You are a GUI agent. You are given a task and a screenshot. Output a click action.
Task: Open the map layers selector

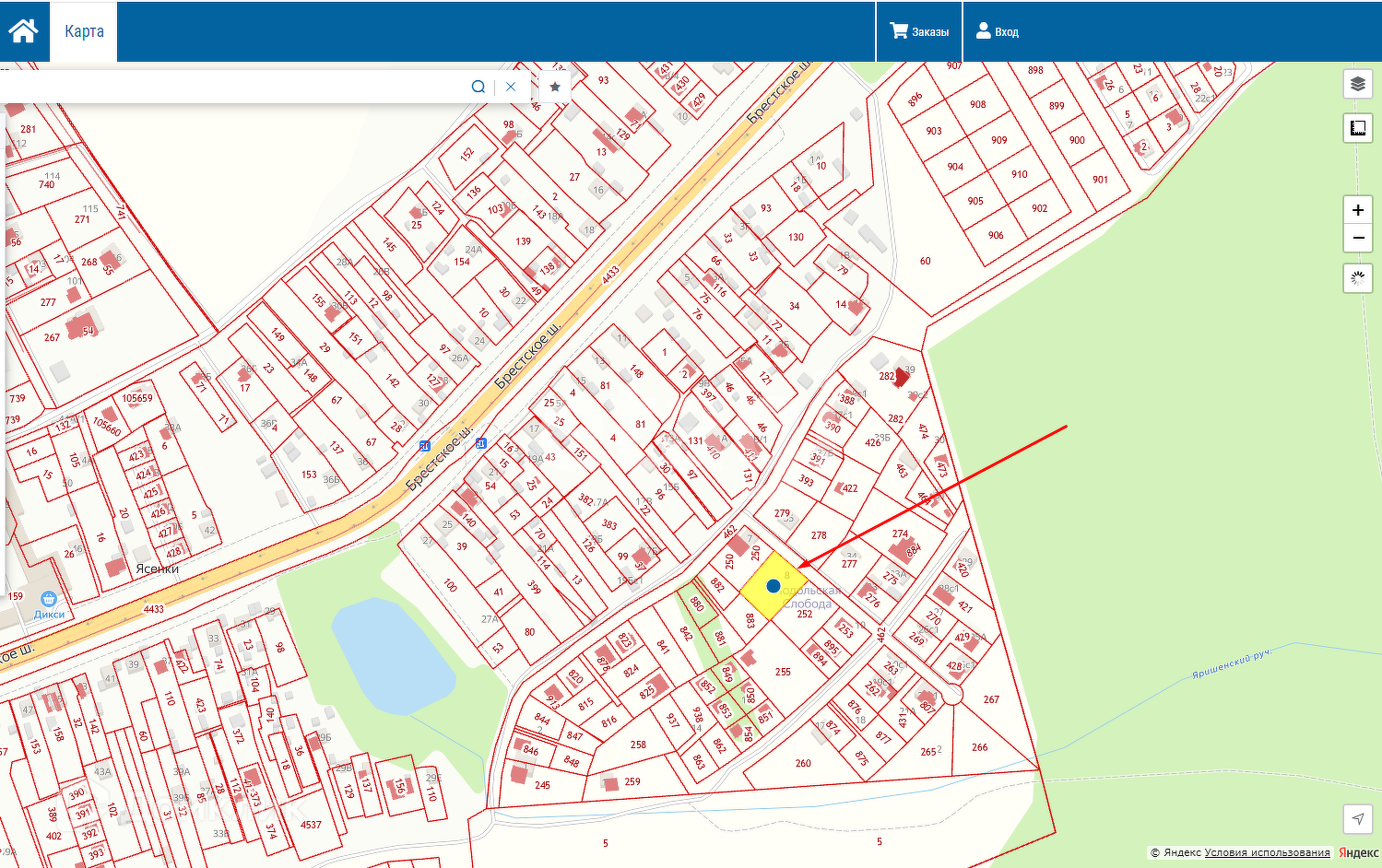tap(1358, 84)
